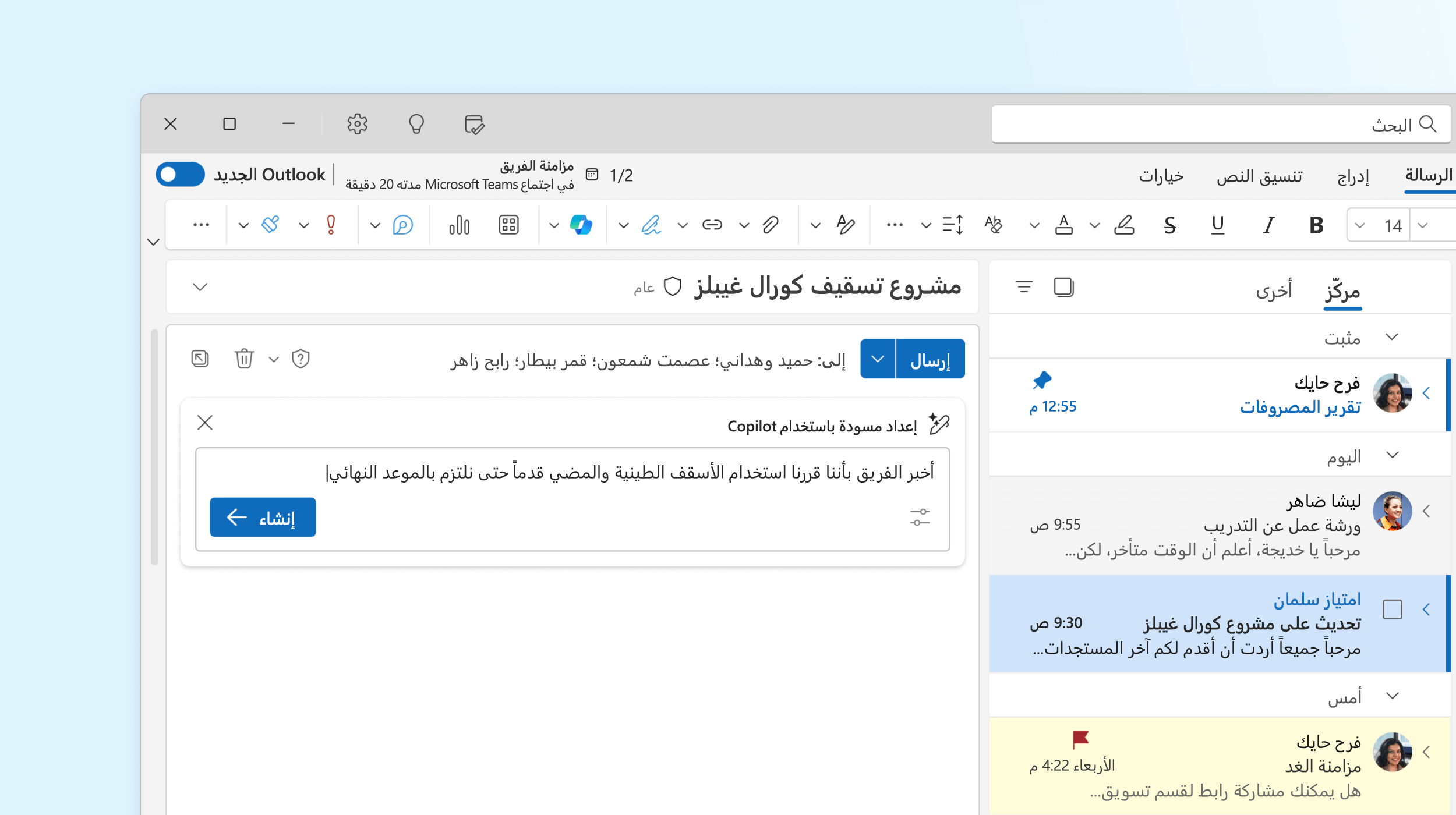
Task: Send the message with إرسال
Action: click(x=930, y=359)
